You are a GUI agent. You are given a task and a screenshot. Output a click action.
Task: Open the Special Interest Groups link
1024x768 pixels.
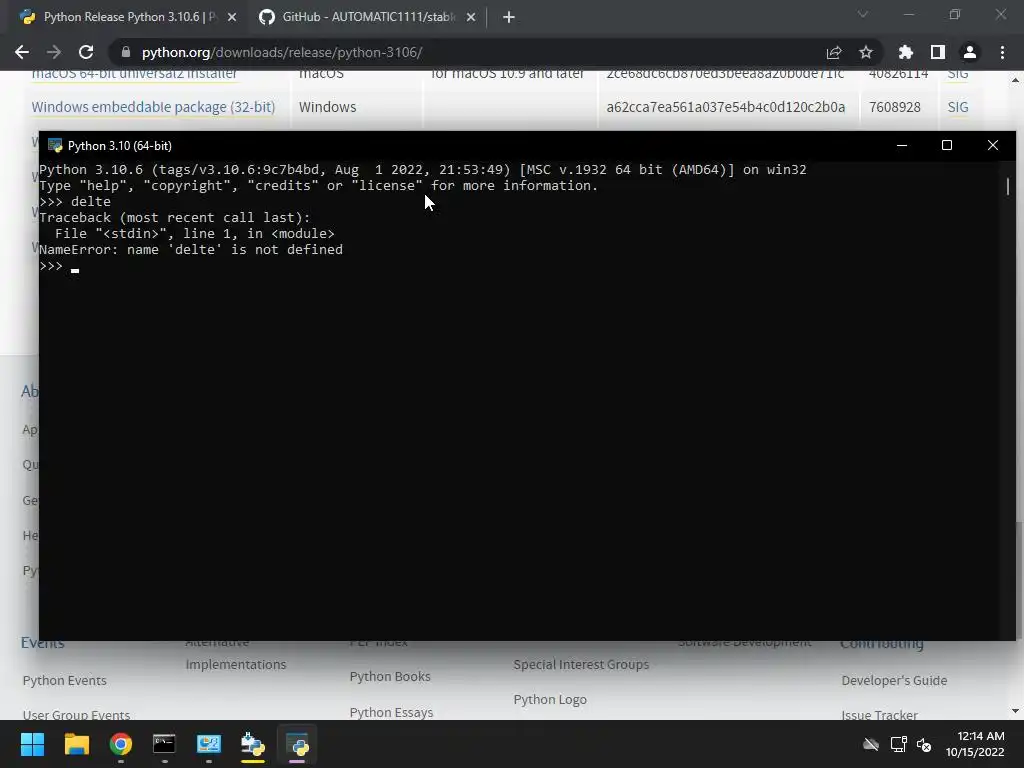tap(581, 665)
